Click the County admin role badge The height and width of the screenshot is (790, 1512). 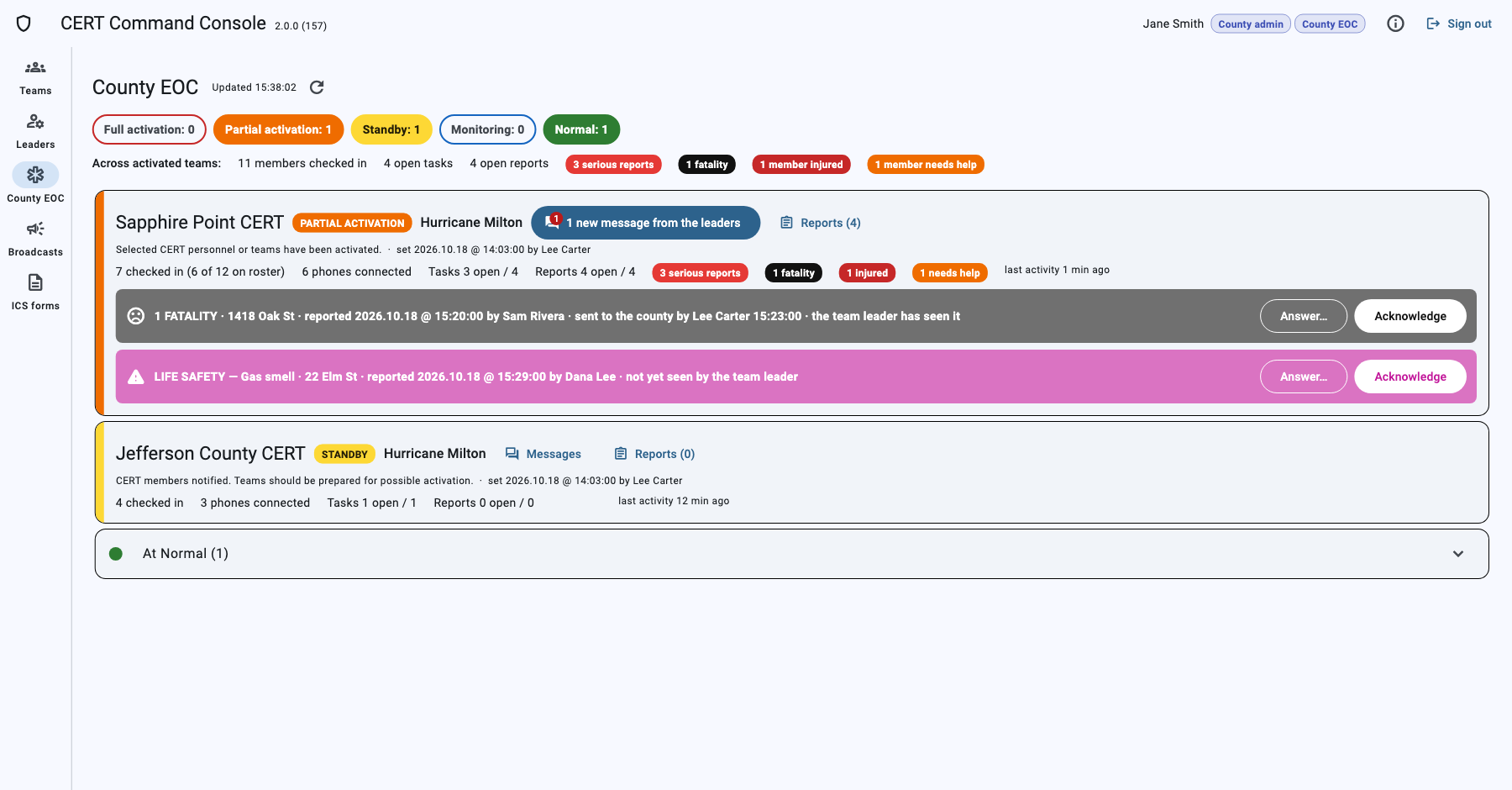(1250, 24)
